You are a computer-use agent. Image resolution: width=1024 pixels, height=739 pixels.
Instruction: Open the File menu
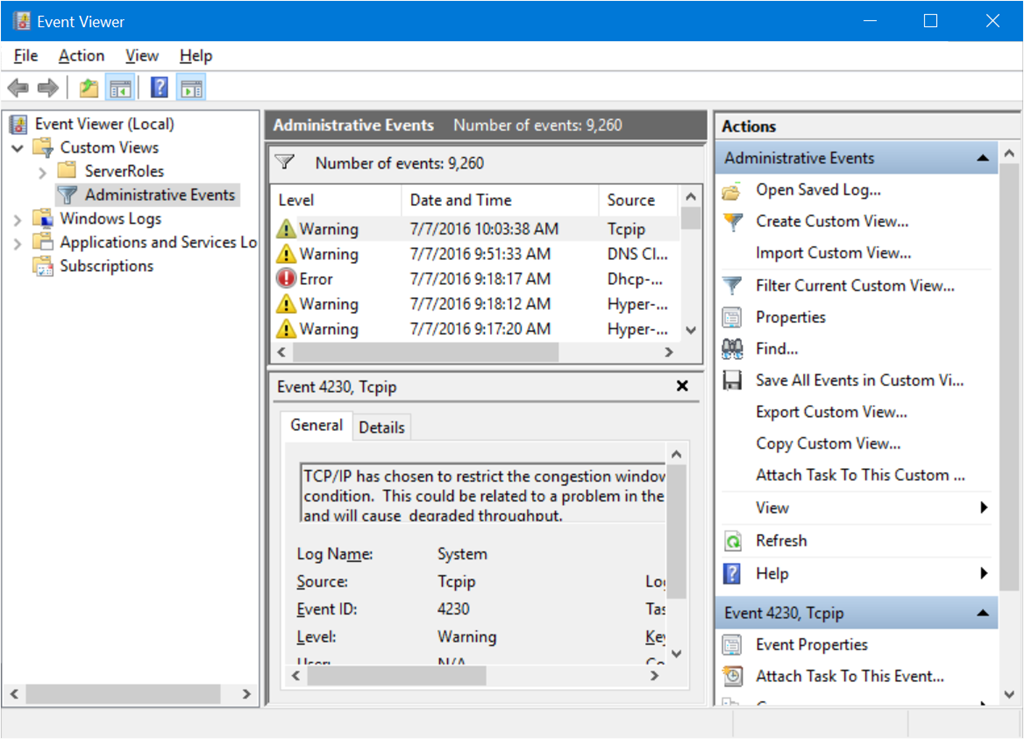(25, 56)
